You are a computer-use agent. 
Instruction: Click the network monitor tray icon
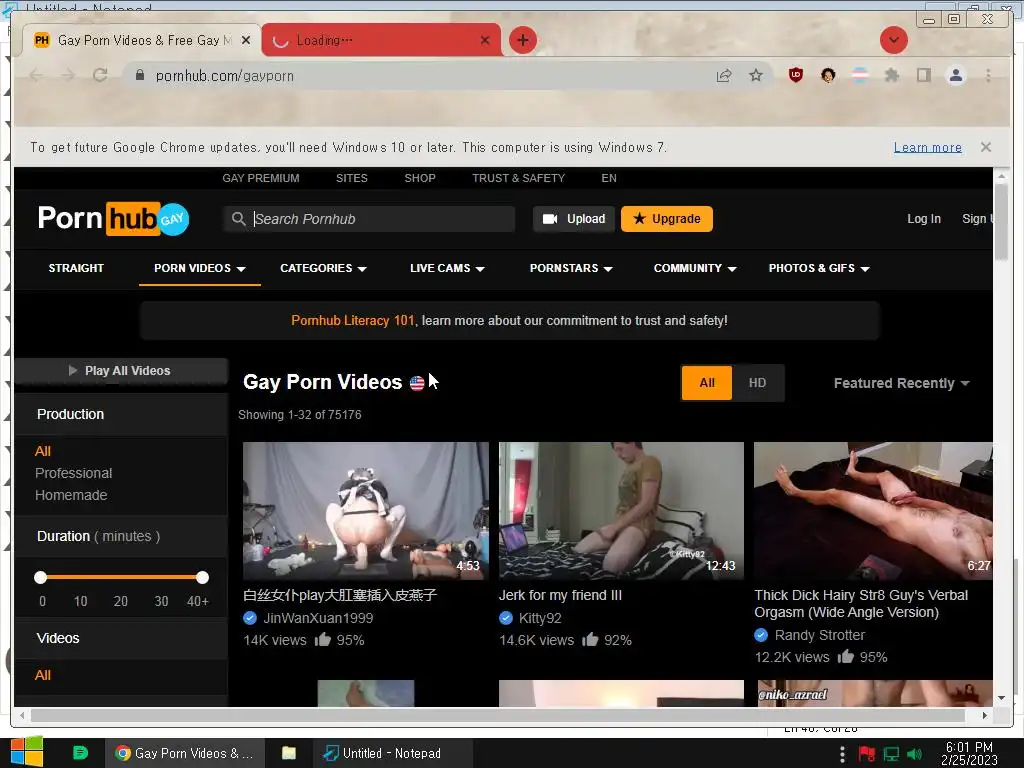click(891, 754)
